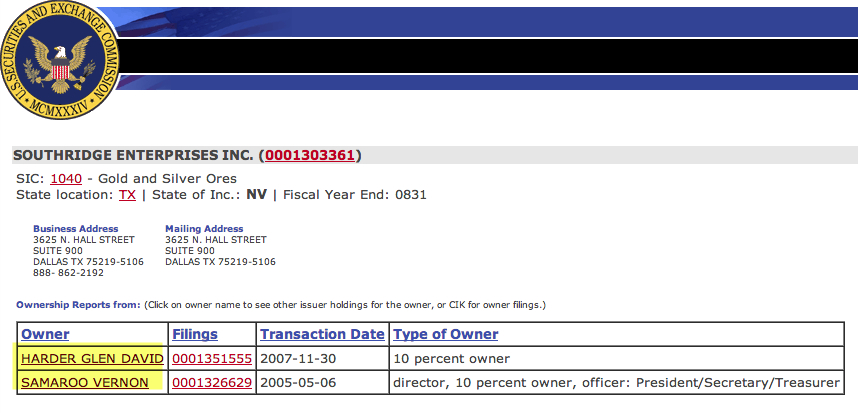
Task: Open filings for CIK 0001351555
Action: pos(213,358)
